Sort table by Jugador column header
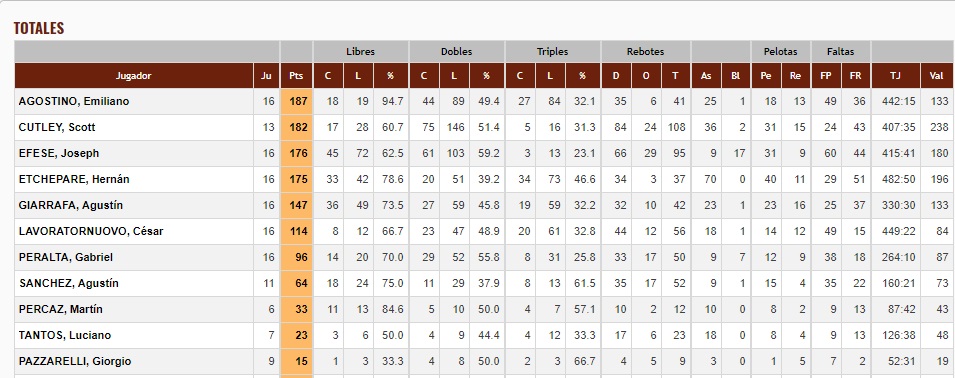955x378 pixels. pos(134,76)
